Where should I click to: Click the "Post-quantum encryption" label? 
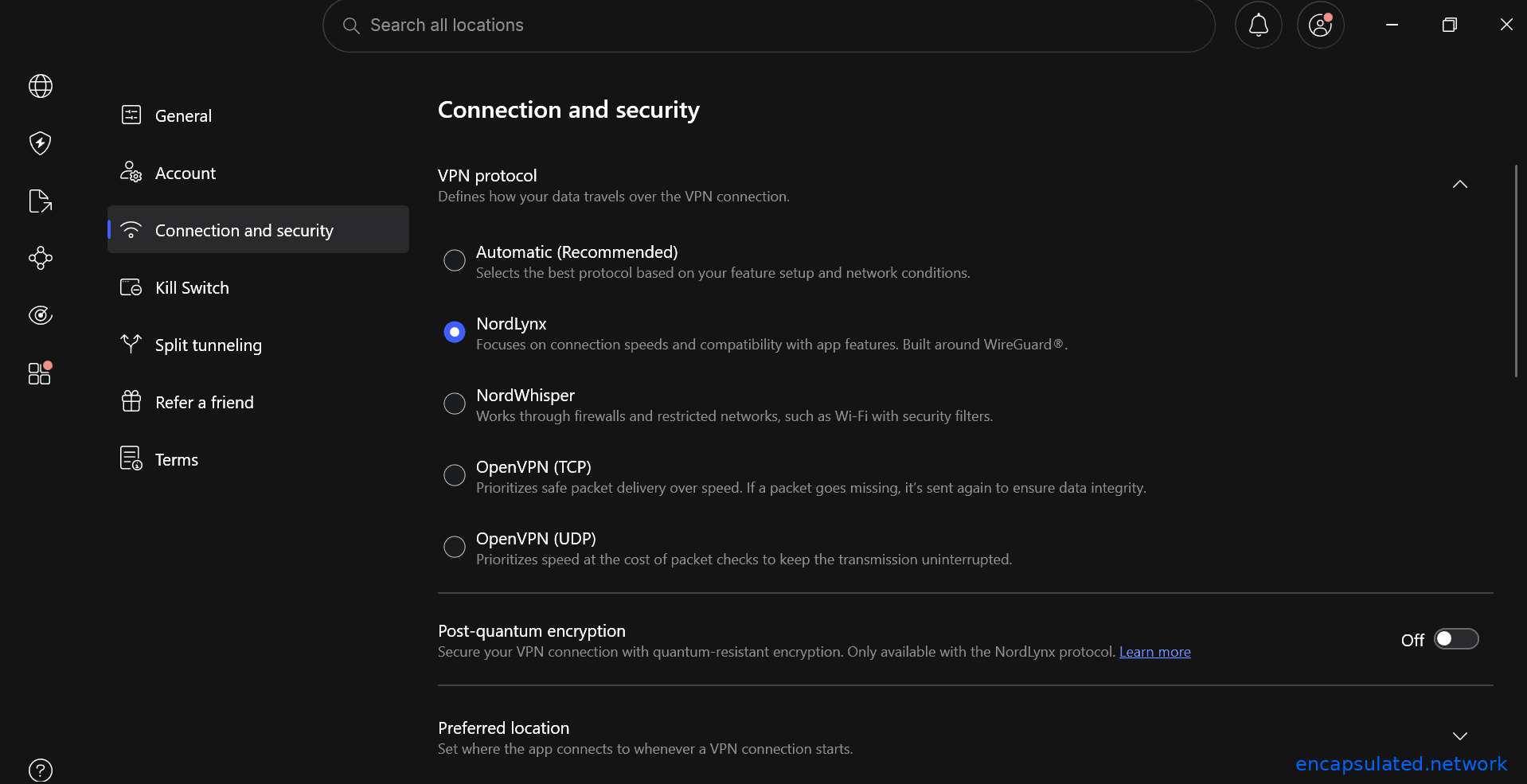(532, 631)
